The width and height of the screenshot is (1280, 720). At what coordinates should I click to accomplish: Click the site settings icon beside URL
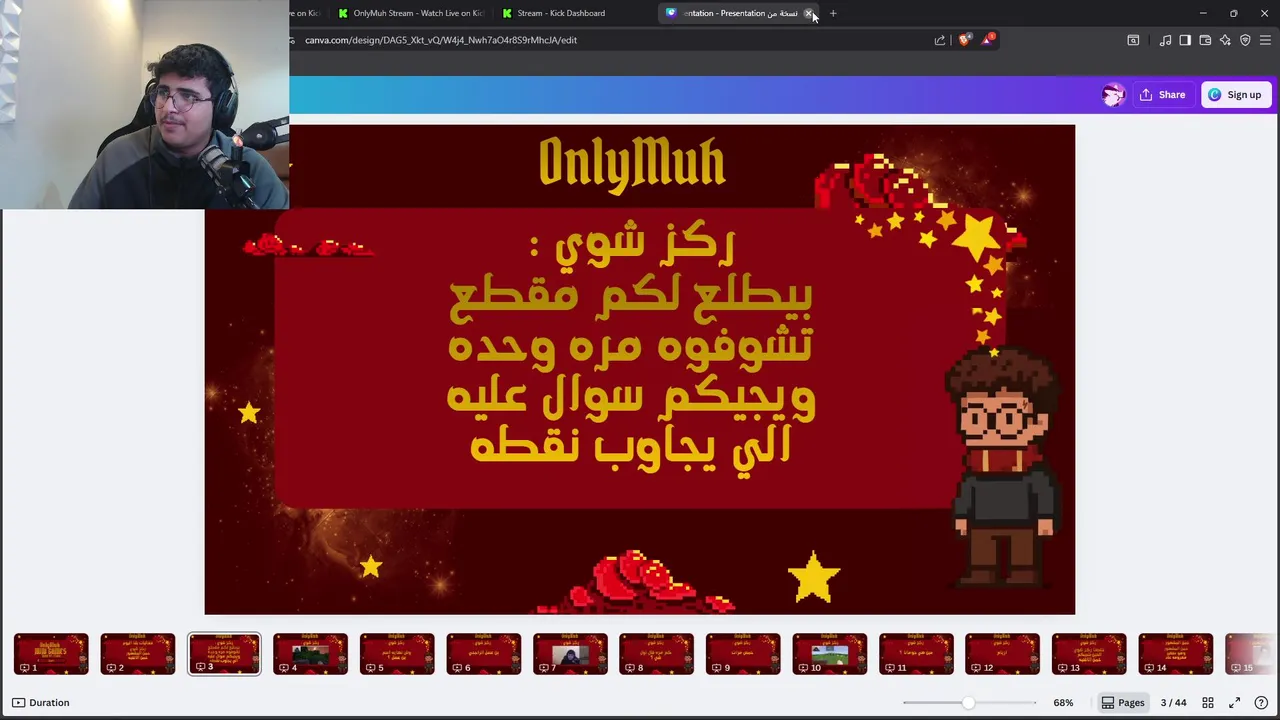coord(292,40)
